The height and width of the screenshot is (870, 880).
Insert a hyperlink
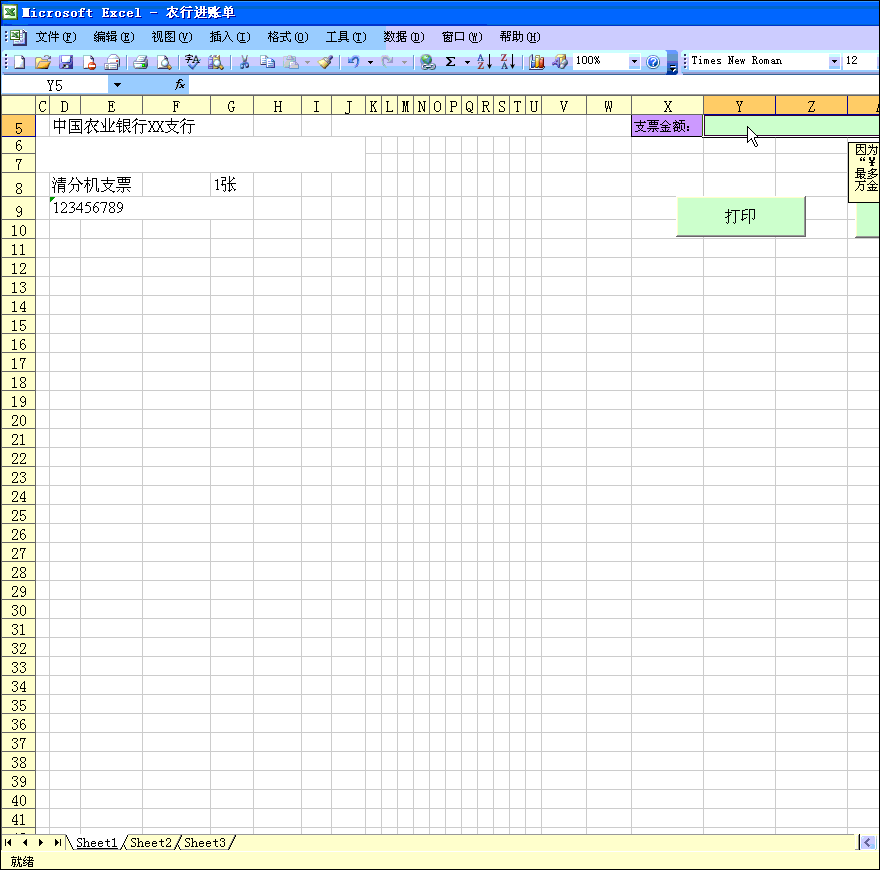coord(429,61)
